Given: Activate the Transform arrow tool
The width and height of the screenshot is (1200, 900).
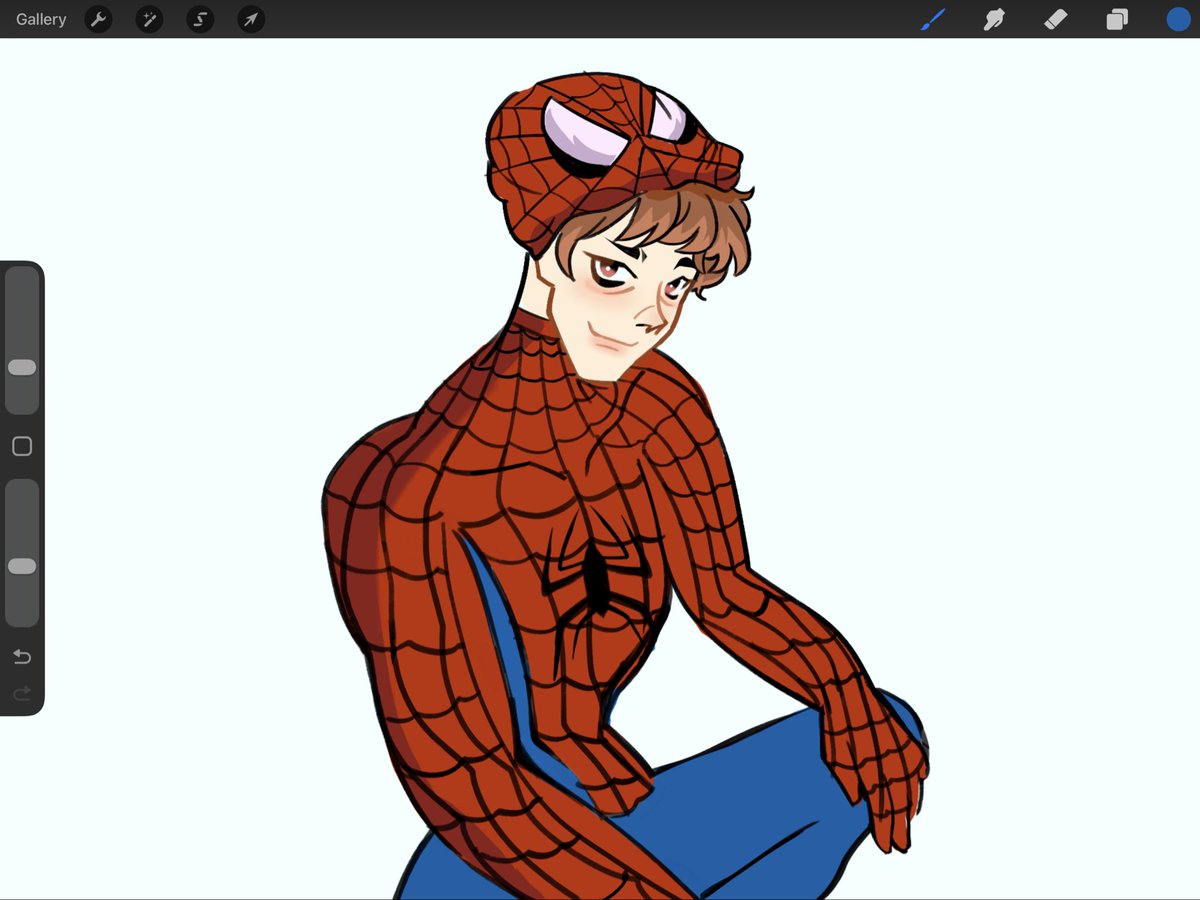Looking at the screenshot, I should (251, 19).
